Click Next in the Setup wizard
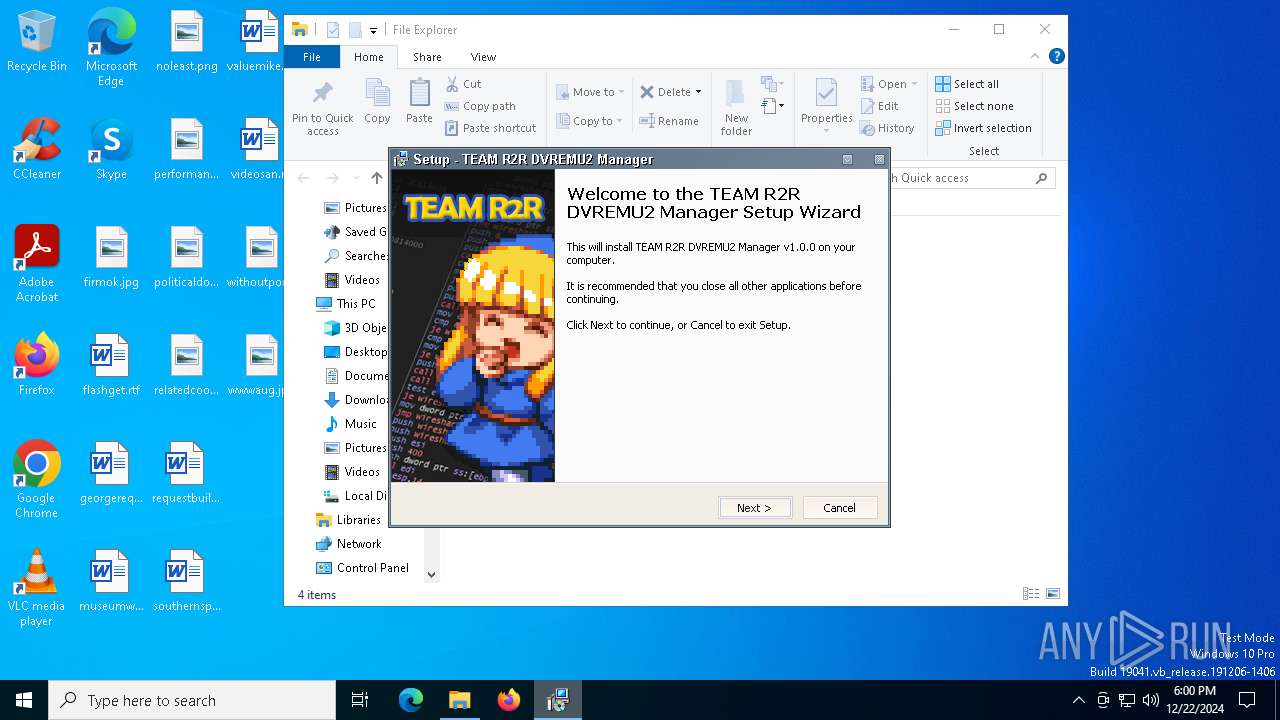 coord(755,508)
